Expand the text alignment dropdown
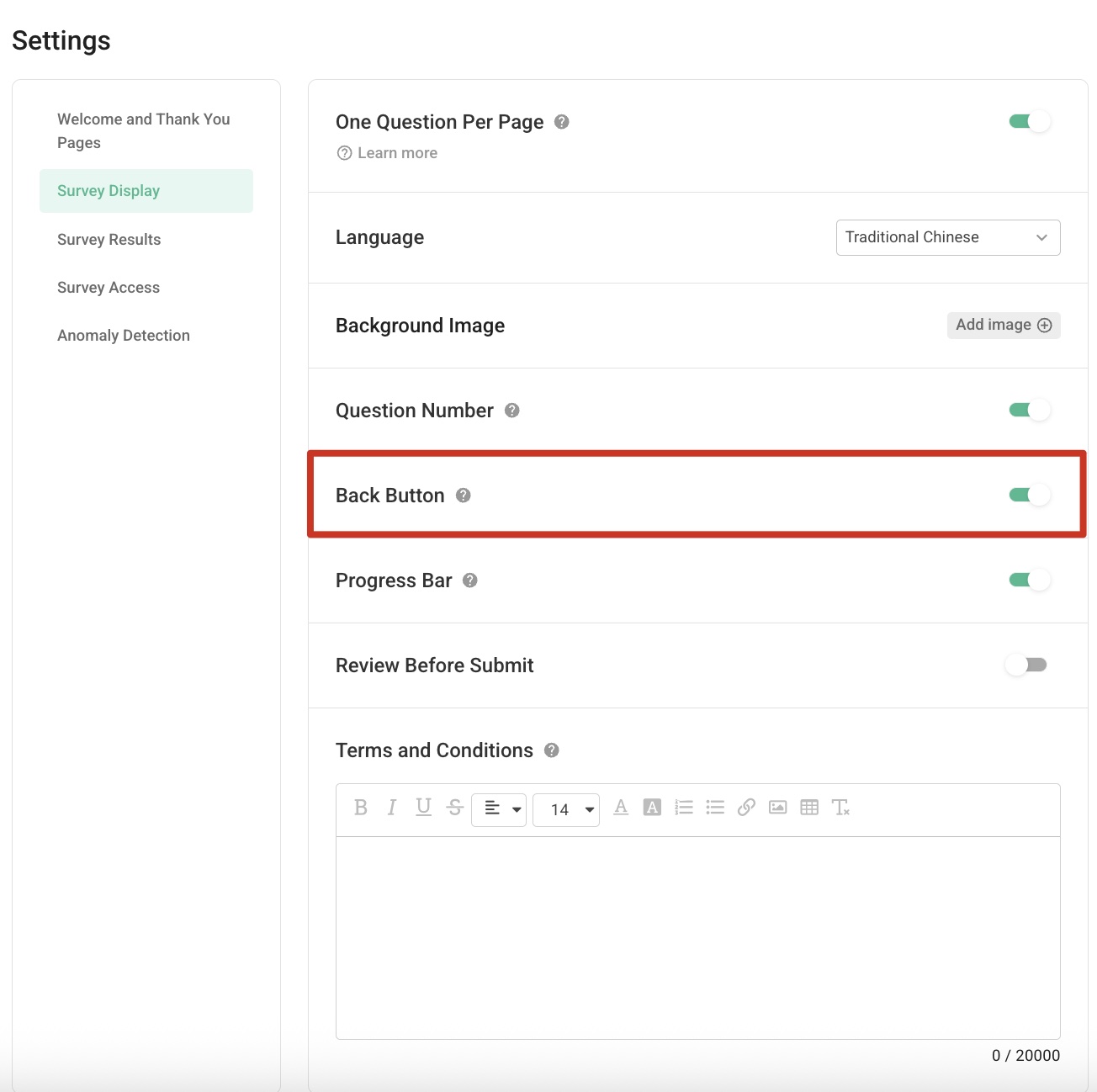This screenshot has height=1092, width=1097. (x=499, y=809)
